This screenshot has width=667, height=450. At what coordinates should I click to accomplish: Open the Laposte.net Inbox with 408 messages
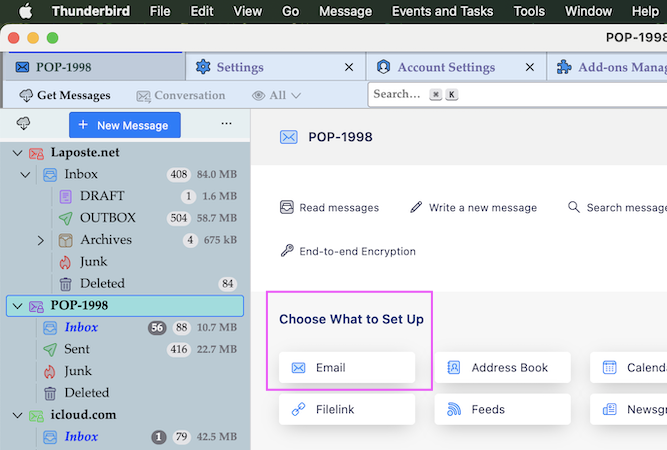coord(125,174)
